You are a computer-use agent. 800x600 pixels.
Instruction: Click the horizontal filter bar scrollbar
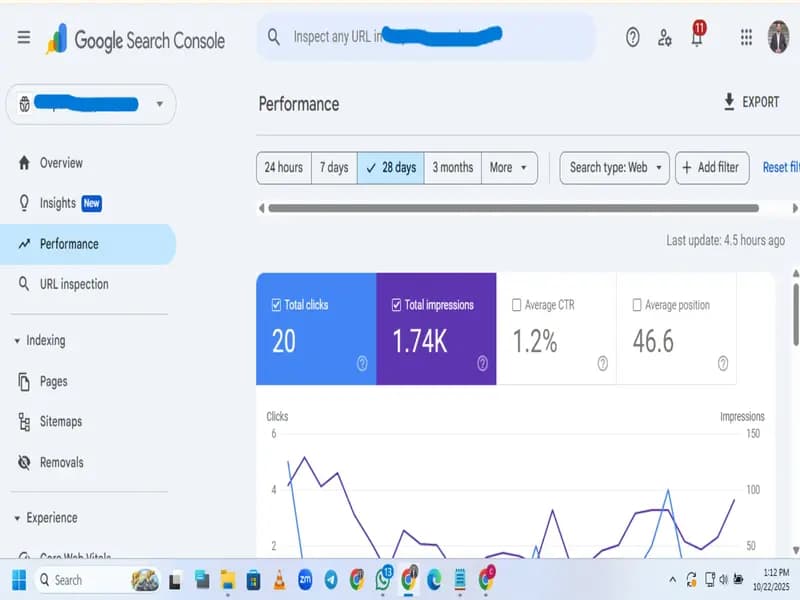pyautogui.click(x=513, y=208)
